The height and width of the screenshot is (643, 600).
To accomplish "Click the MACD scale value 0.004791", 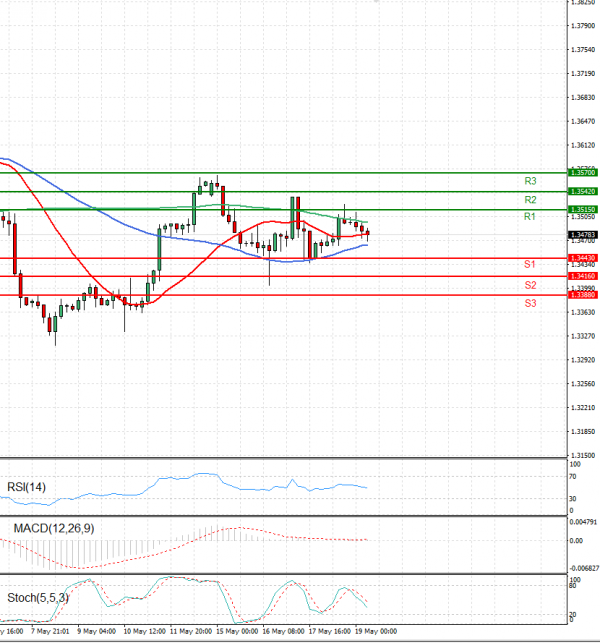I will click(584, 522).
